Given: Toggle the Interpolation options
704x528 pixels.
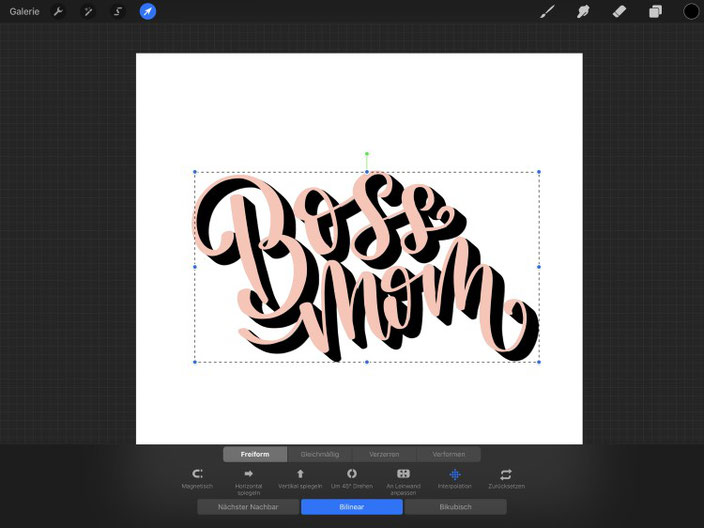Looking at the screenshot, I should (x=455, y=474).
